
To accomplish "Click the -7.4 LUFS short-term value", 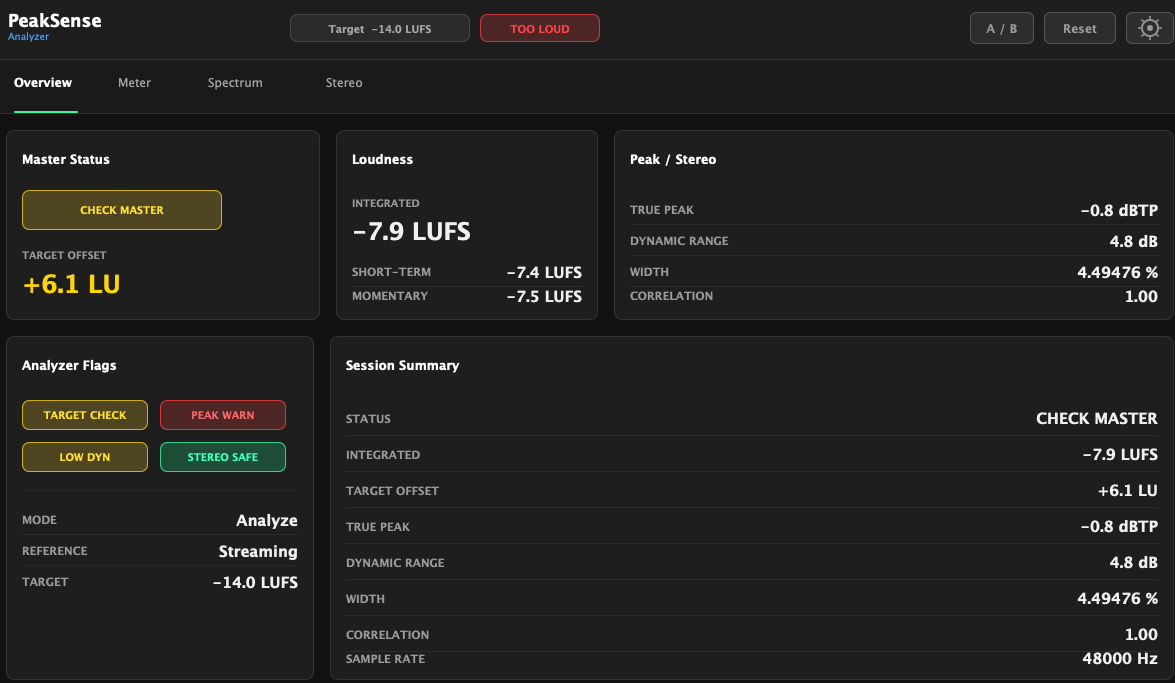I will coord(544,272).
